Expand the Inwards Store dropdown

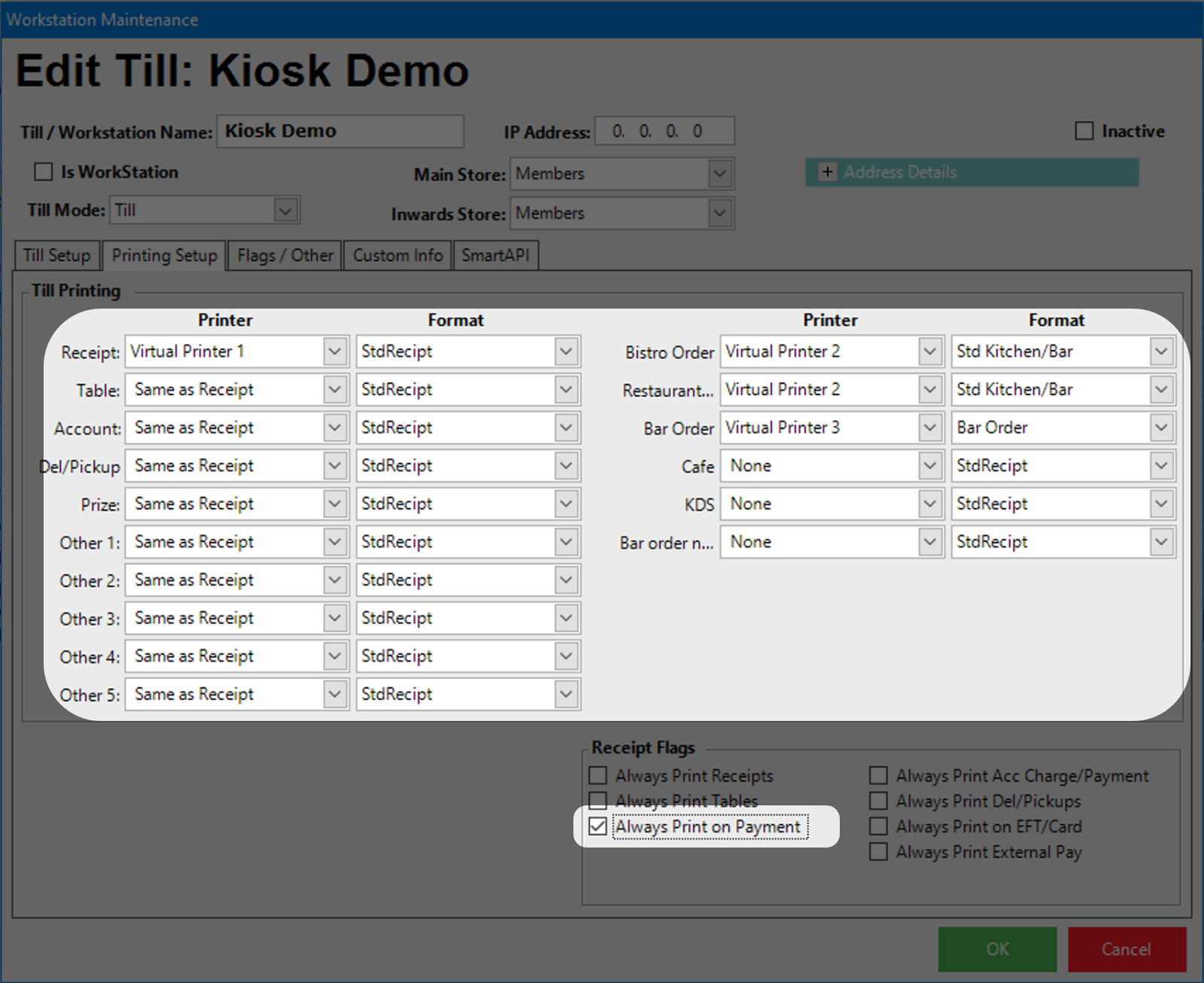pyautogui.click(x=719, y=214)
